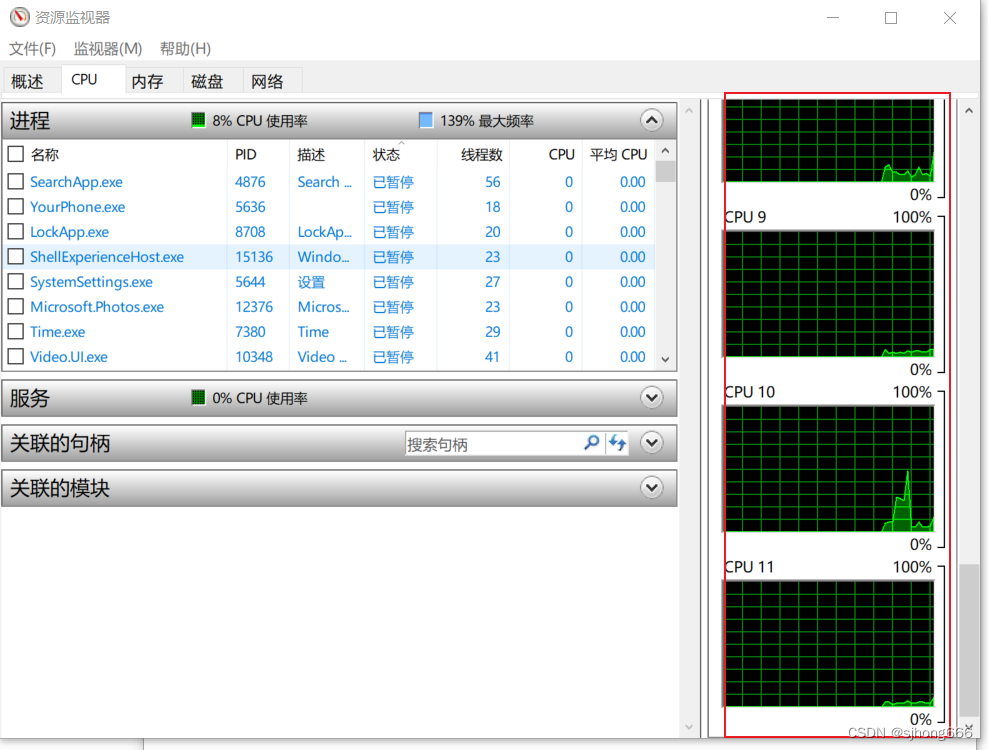This screenshot has width=988, height=750.
Task: Click the process list scroll down arrow
Action: point(665,360)
